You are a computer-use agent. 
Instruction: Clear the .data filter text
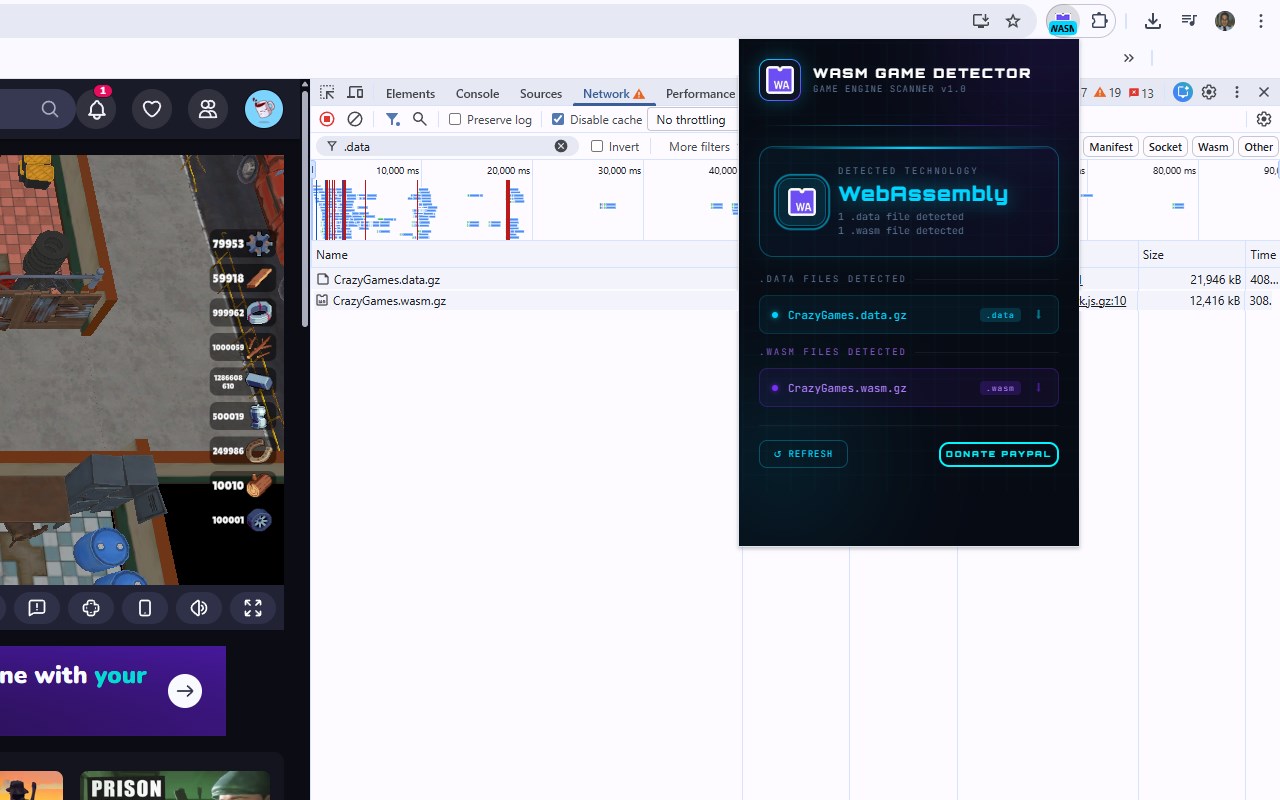point(561,146)
